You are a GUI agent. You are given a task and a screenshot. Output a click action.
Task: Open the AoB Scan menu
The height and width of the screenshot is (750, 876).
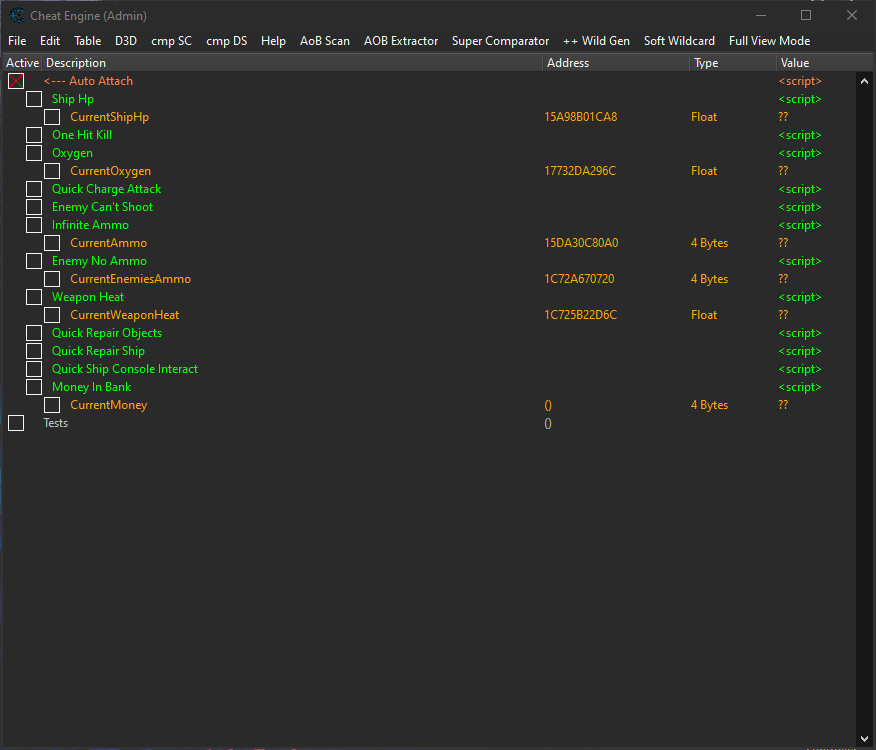pos(325,41)
